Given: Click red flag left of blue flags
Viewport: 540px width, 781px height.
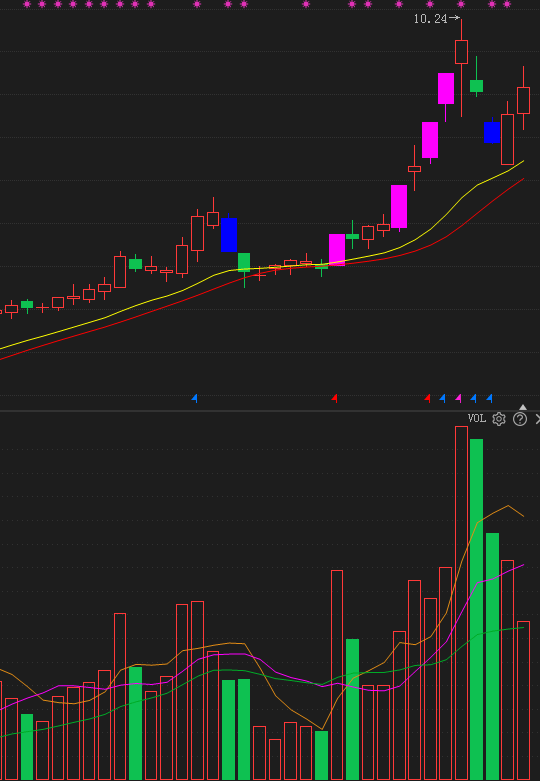Looking at the screenshot, I should 427,398.
